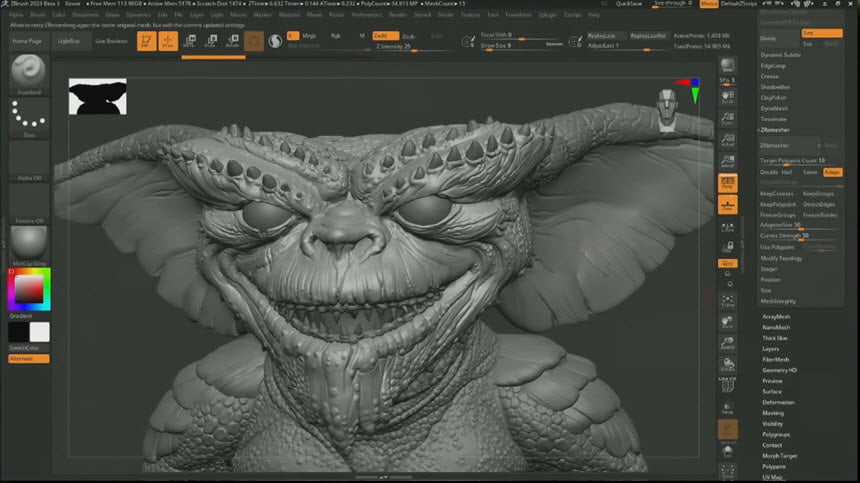Activate the Edit mode button
860x483 pixels.
(146, 41)
